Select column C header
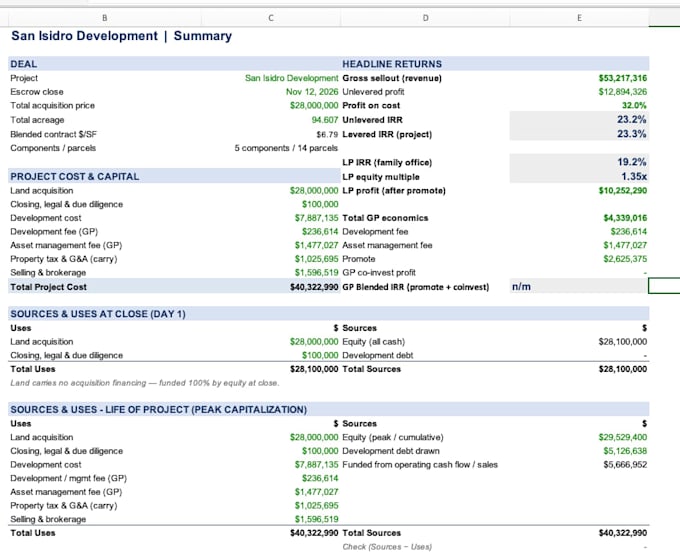Screen dimensions: 680x552 (x=271, y=18)
